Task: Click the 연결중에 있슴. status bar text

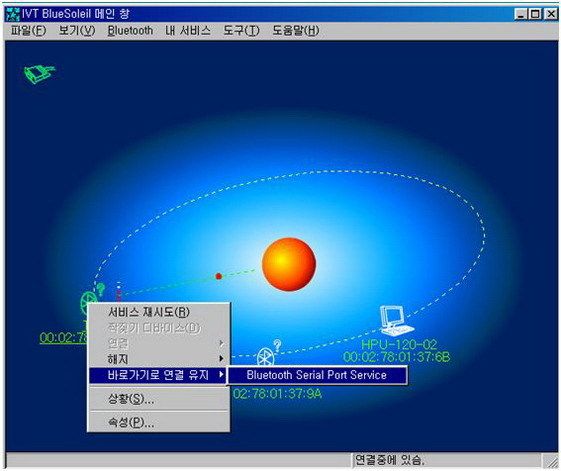Action: point(390,460)
